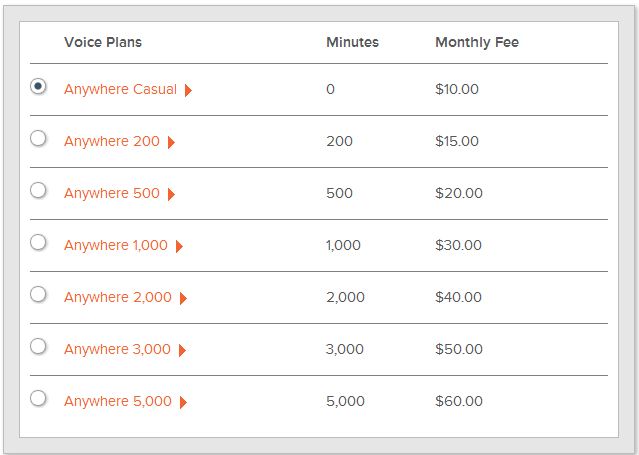639x455 pixels.
Task: Click the Monthly Fee column header
Action: pos(477,42)
